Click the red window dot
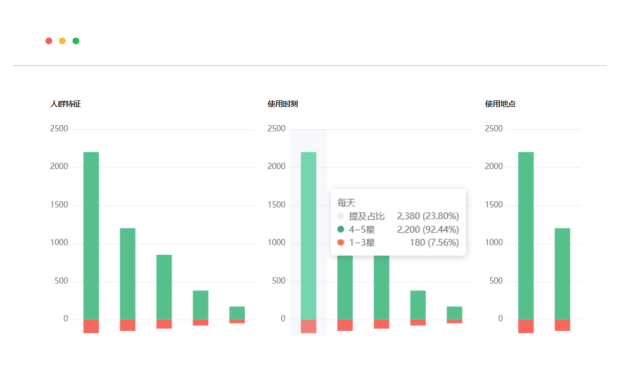The height and width of the screenshot is (366, 620). coord(49,41)
